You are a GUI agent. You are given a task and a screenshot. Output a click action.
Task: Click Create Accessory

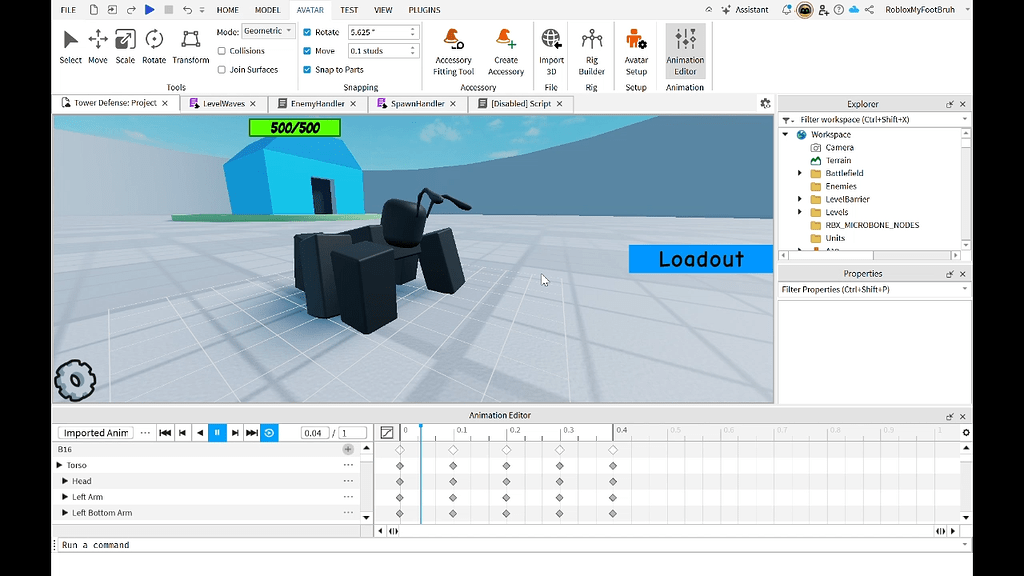(x=506, y=48)
